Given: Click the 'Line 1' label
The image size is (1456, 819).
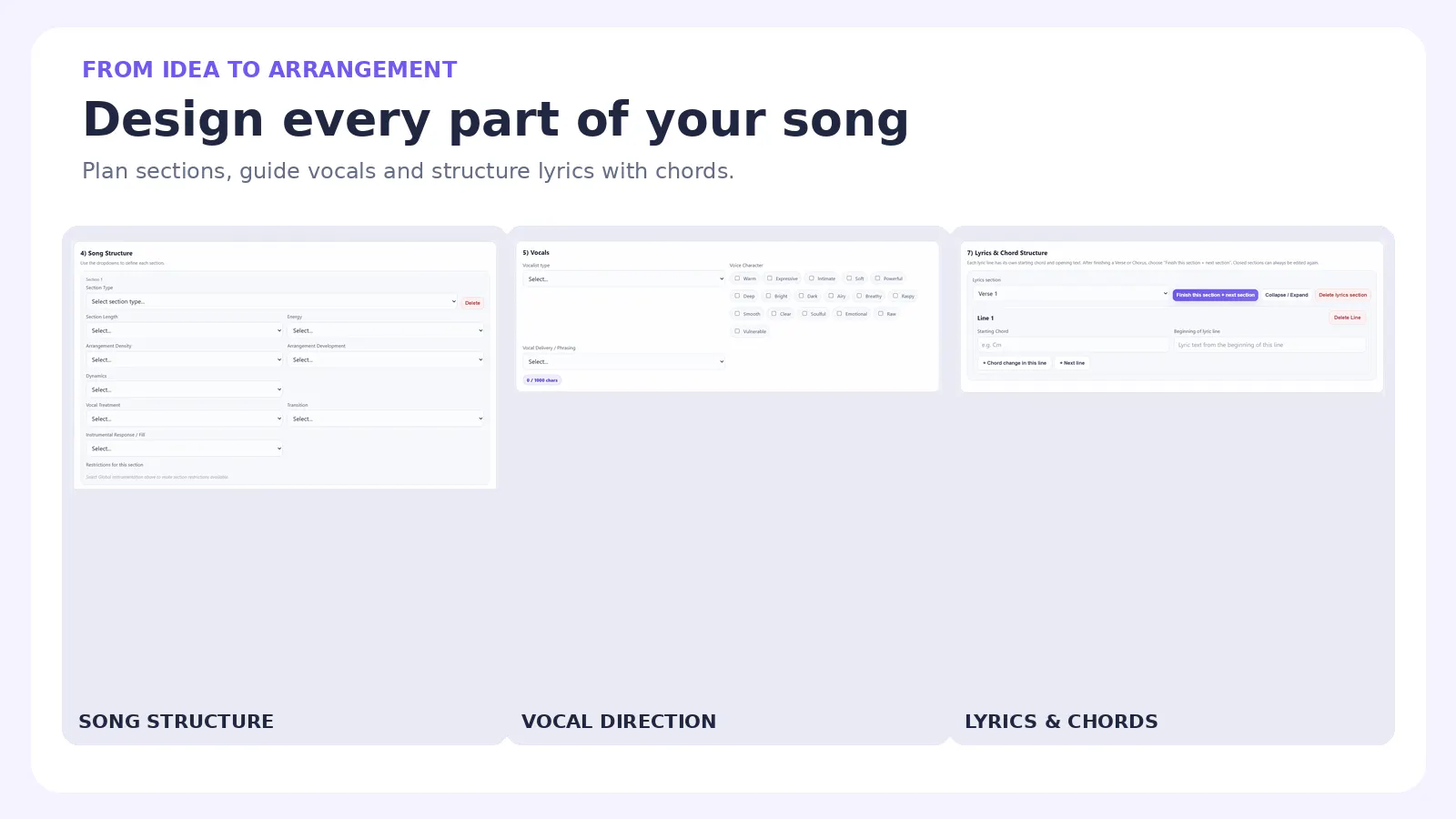Looking at the screenshot, I should pos(986,318).
